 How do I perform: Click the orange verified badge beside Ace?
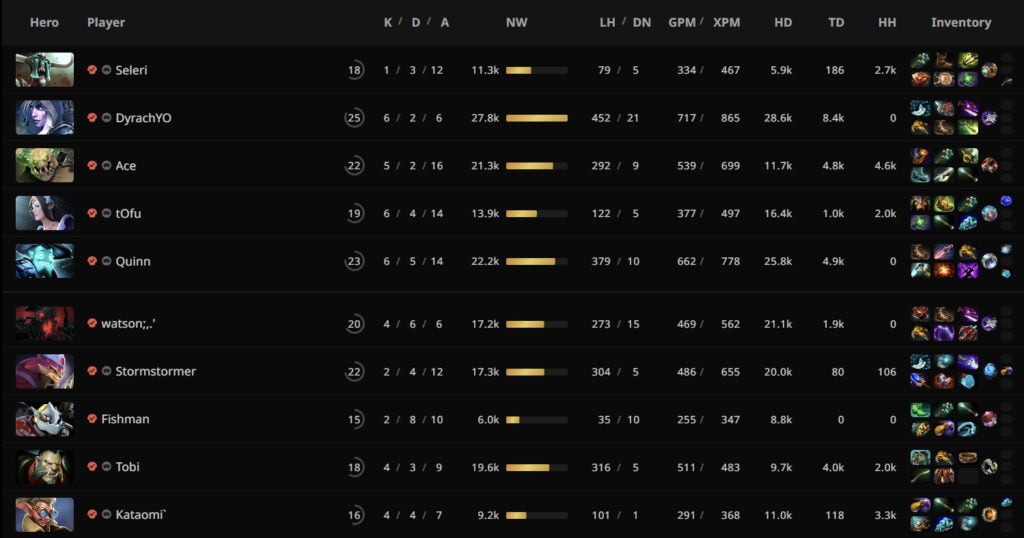[92, 166]
